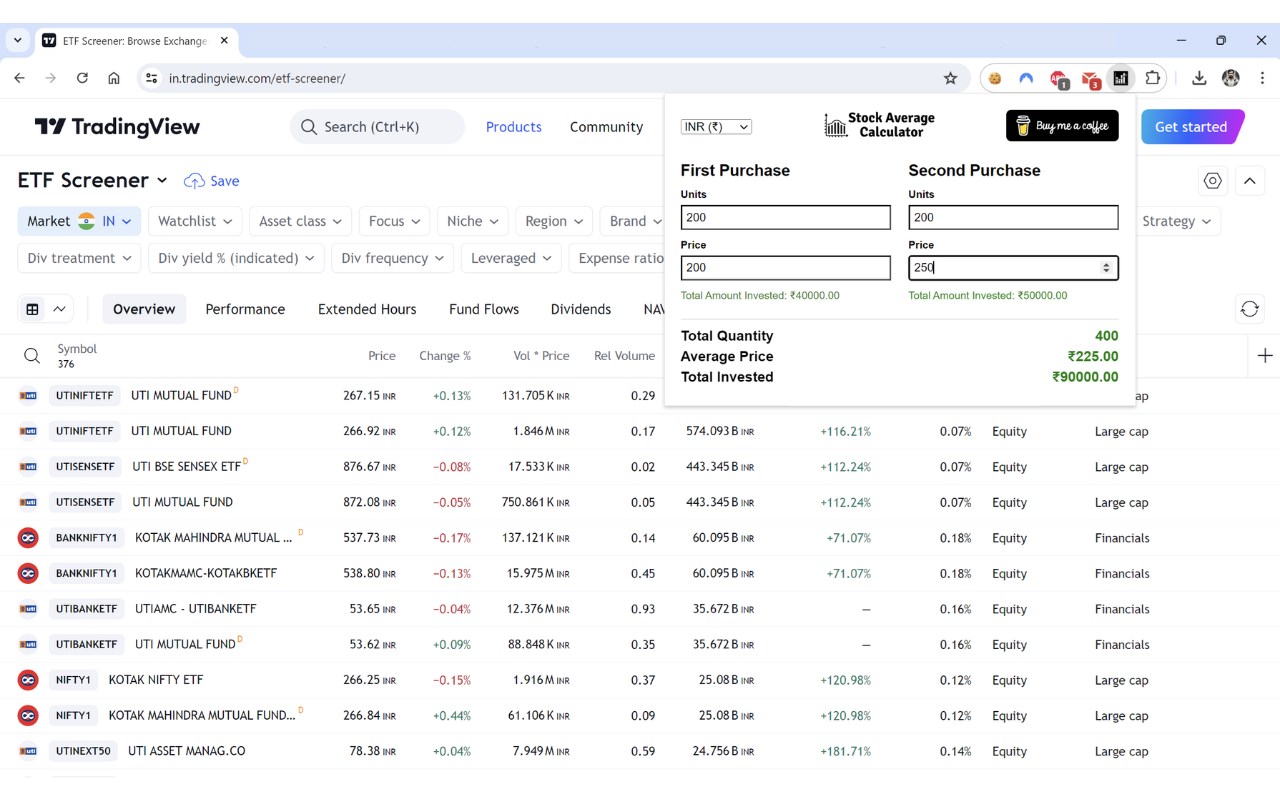Viewport: 1280px width, 800px height.
Task: Click the Stock Average Calculator extension icon
Action: coord(1121,78)
